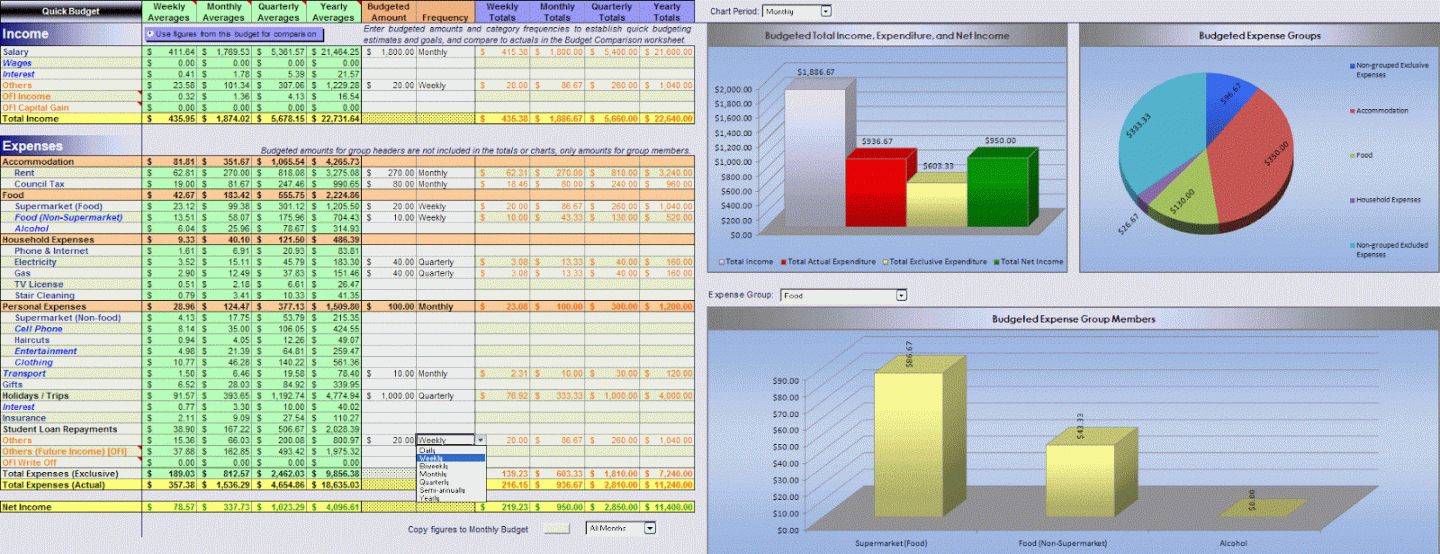Open the Chart Period dropdown

pos(825,11)
